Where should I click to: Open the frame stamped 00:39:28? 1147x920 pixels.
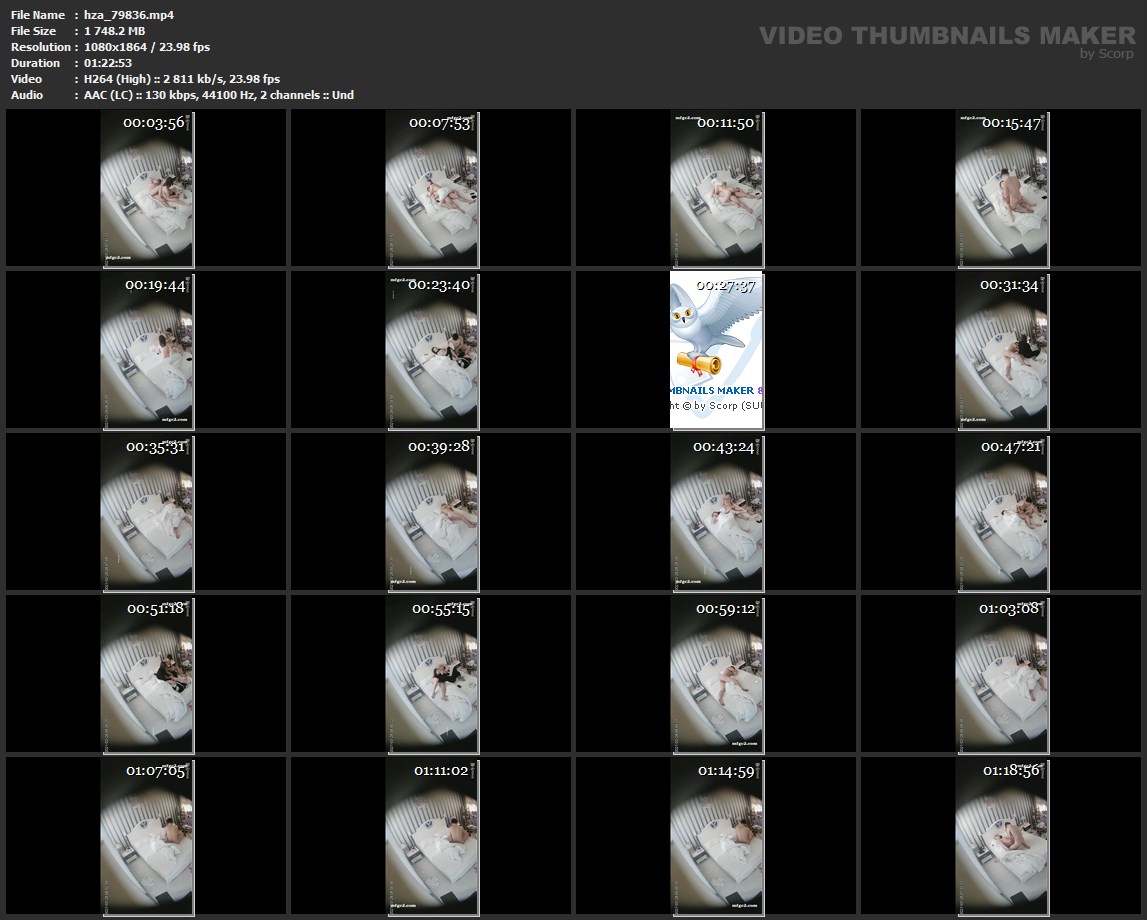(432, 512)
